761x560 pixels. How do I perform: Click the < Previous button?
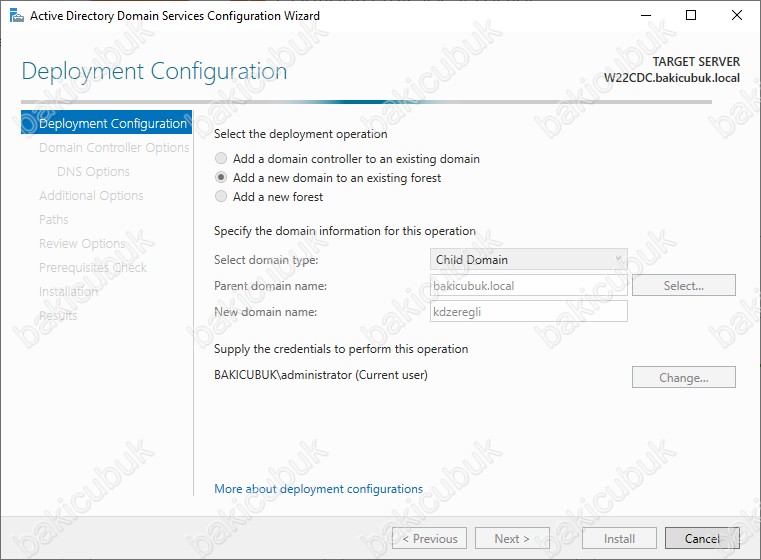click(429, 539)
